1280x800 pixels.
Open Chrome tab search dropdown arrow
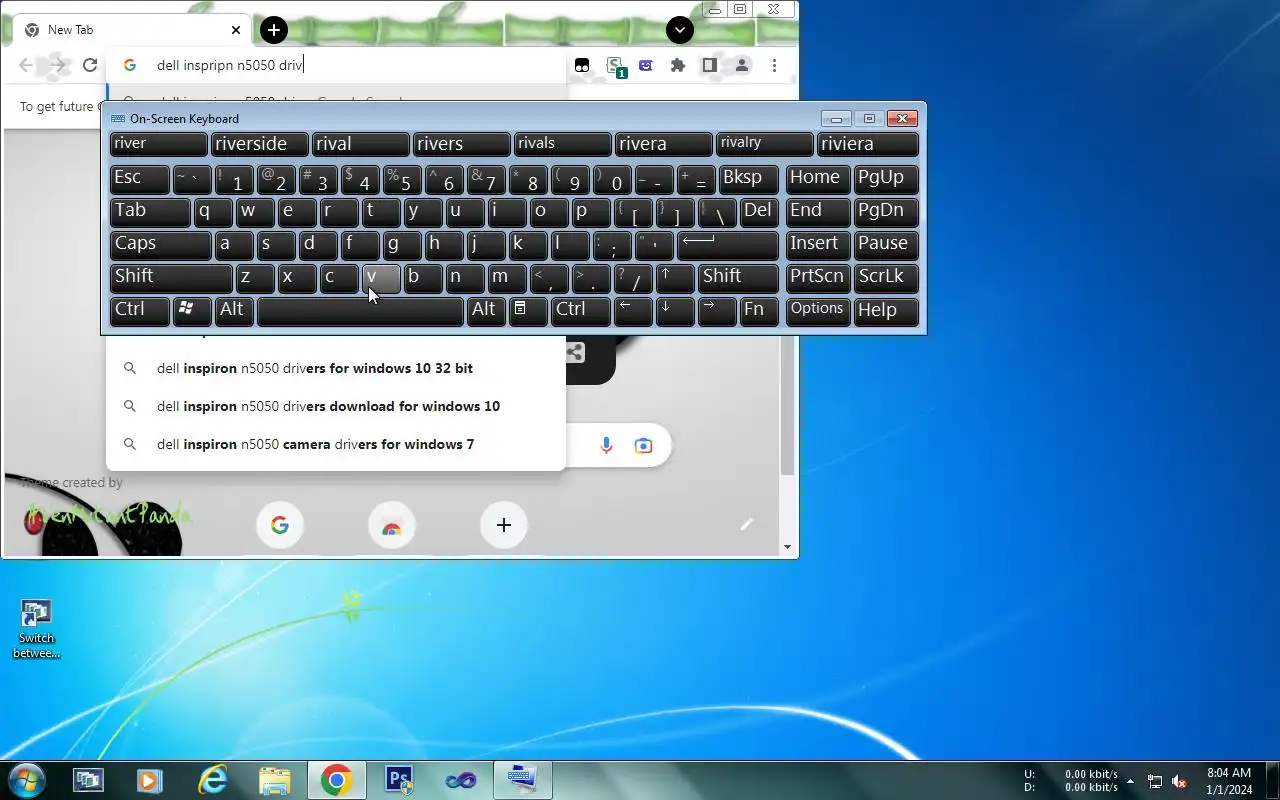point(680,30)
